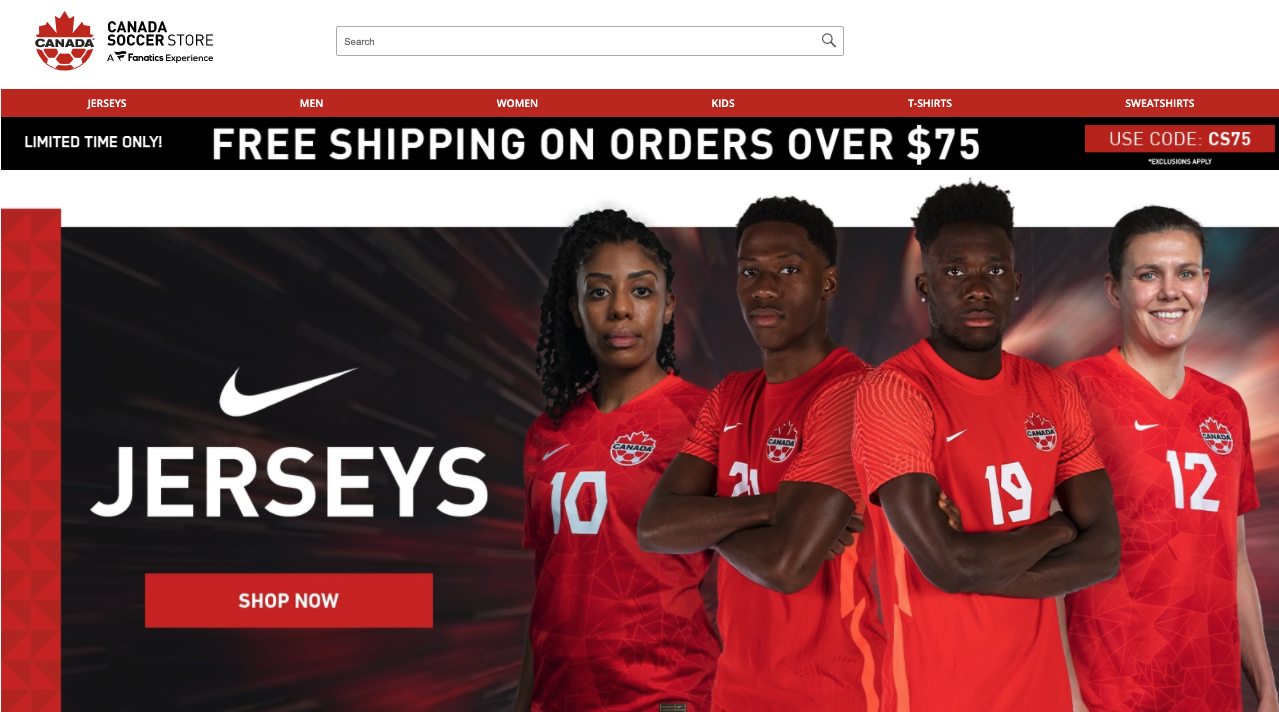The height and width of the screenshot is (712, 1279).
Task: Click the magnifying glass search icon
Action: [828, 41]
